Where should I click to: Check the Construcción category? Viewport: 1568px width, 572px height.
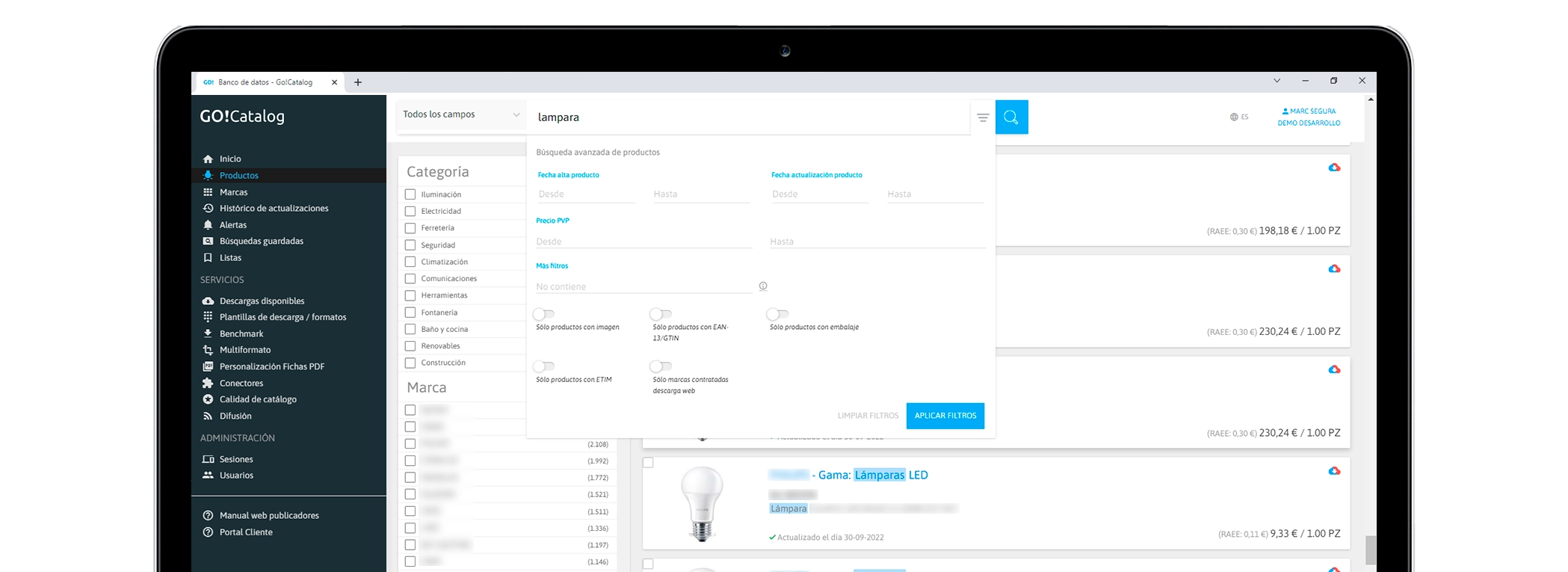[410, 363]
